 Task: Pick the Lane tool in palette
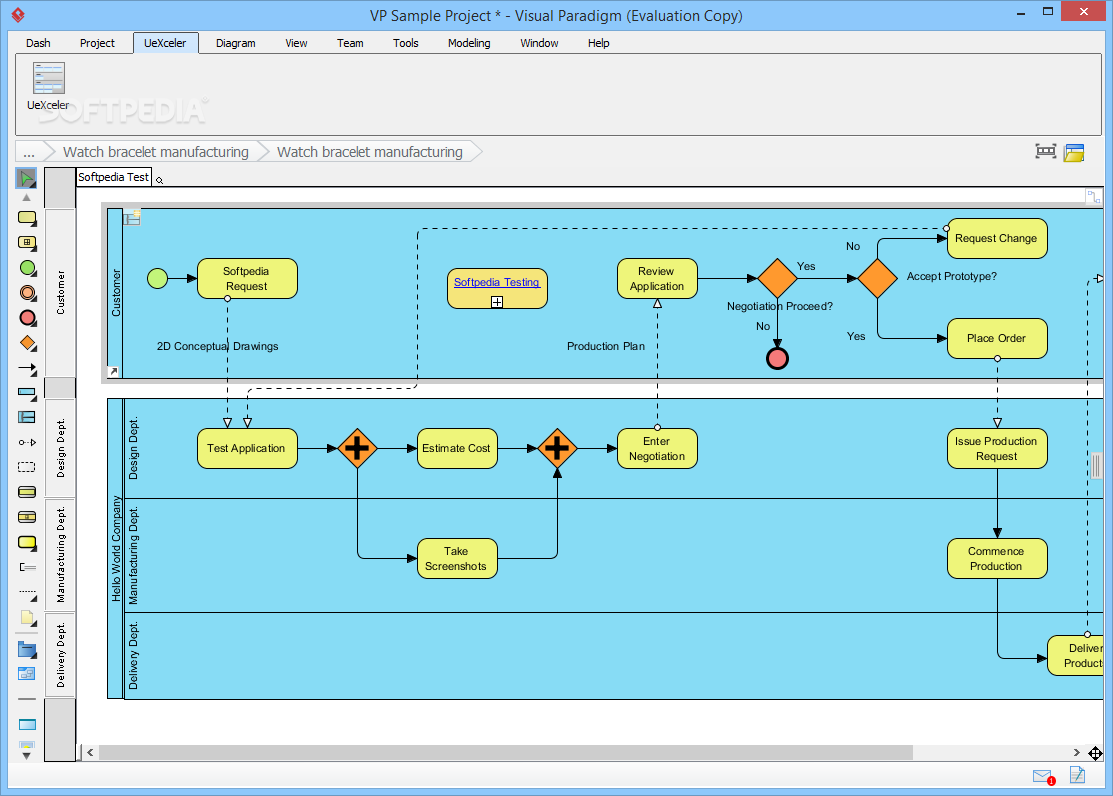click(x=27, y=417)
